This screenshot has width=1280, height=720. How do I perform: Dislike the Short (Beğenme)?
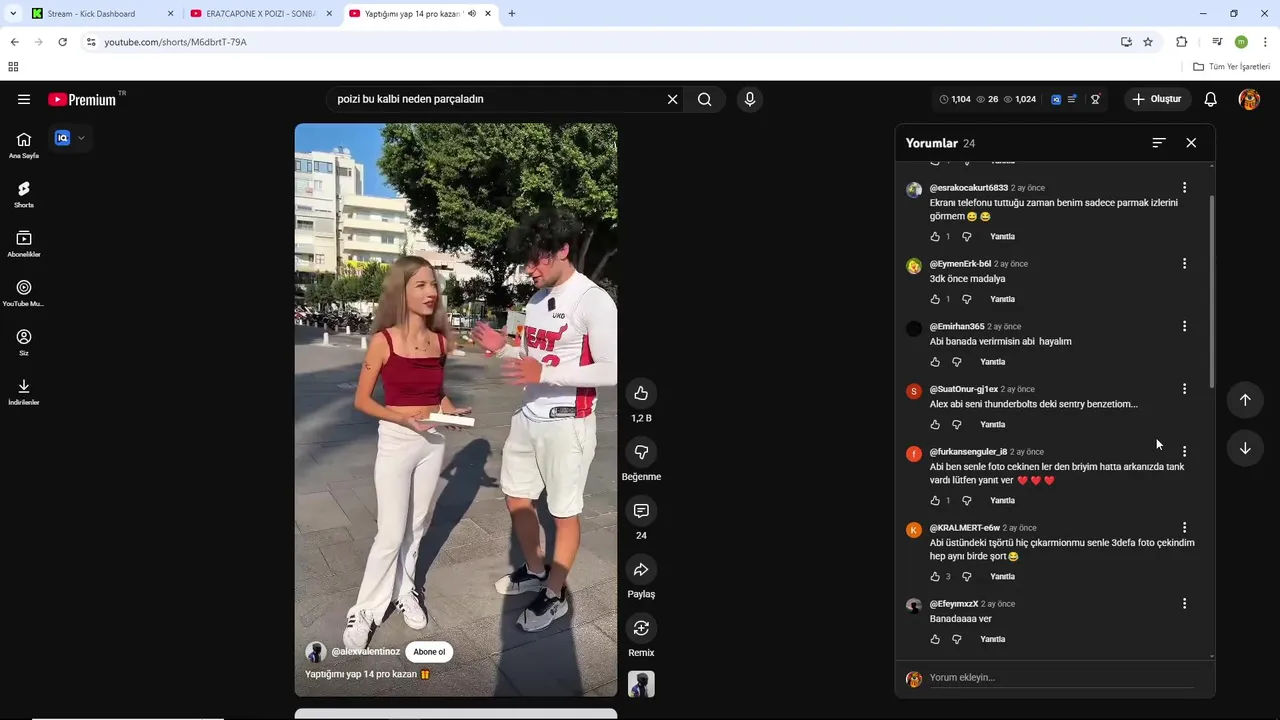641,452
